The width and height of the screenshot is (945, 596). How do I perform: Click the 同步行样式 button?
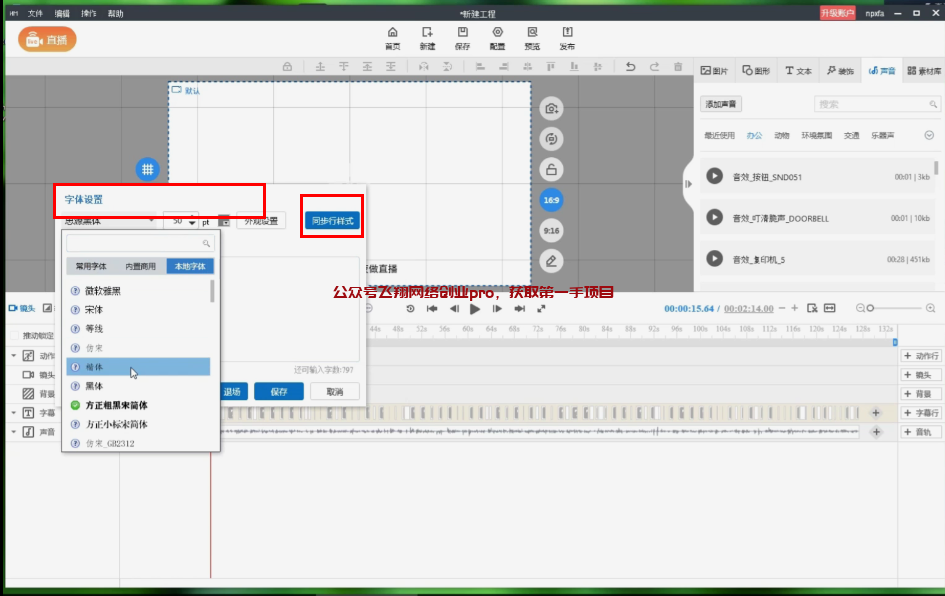(332, 220)
